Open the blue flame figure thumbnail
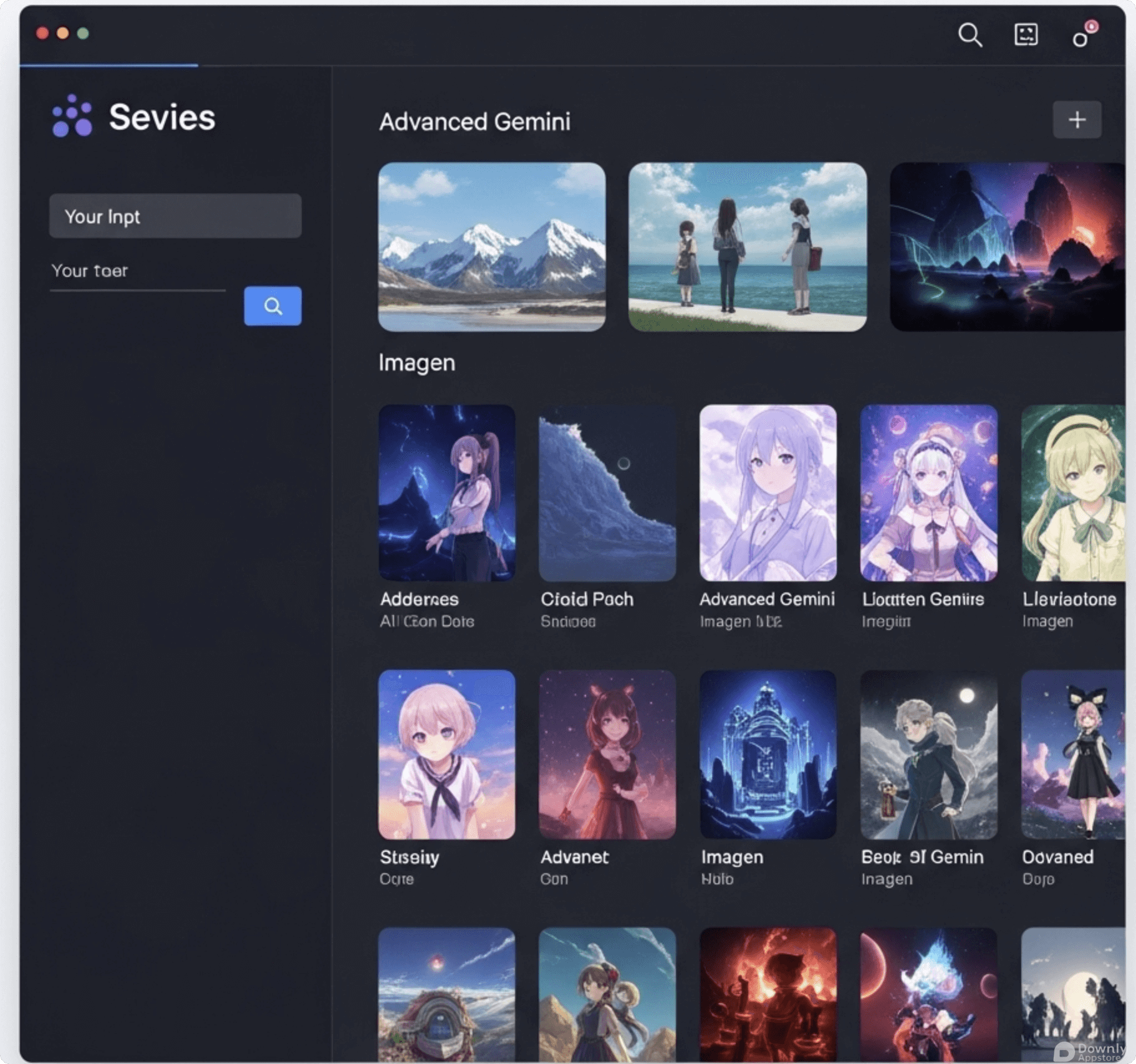This screenshot has height=1064, width=1136. [x=928, y=995]
